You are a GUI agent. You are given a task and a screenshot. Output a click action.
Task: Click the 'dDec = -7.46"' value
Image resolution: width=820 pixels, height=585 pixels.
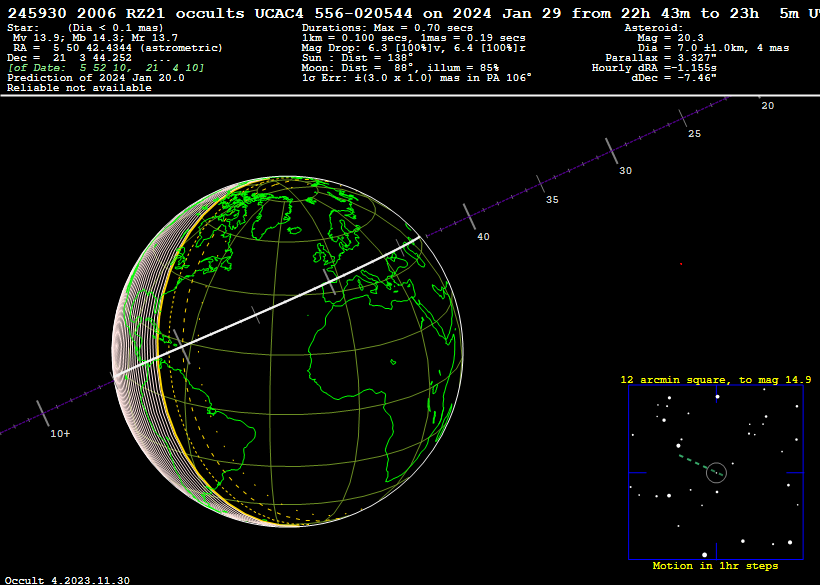674,77
